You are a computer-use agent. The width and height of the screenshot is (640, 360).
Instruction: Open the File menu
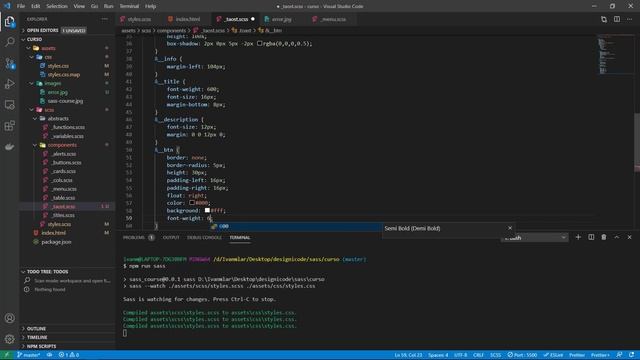[21, 6]
